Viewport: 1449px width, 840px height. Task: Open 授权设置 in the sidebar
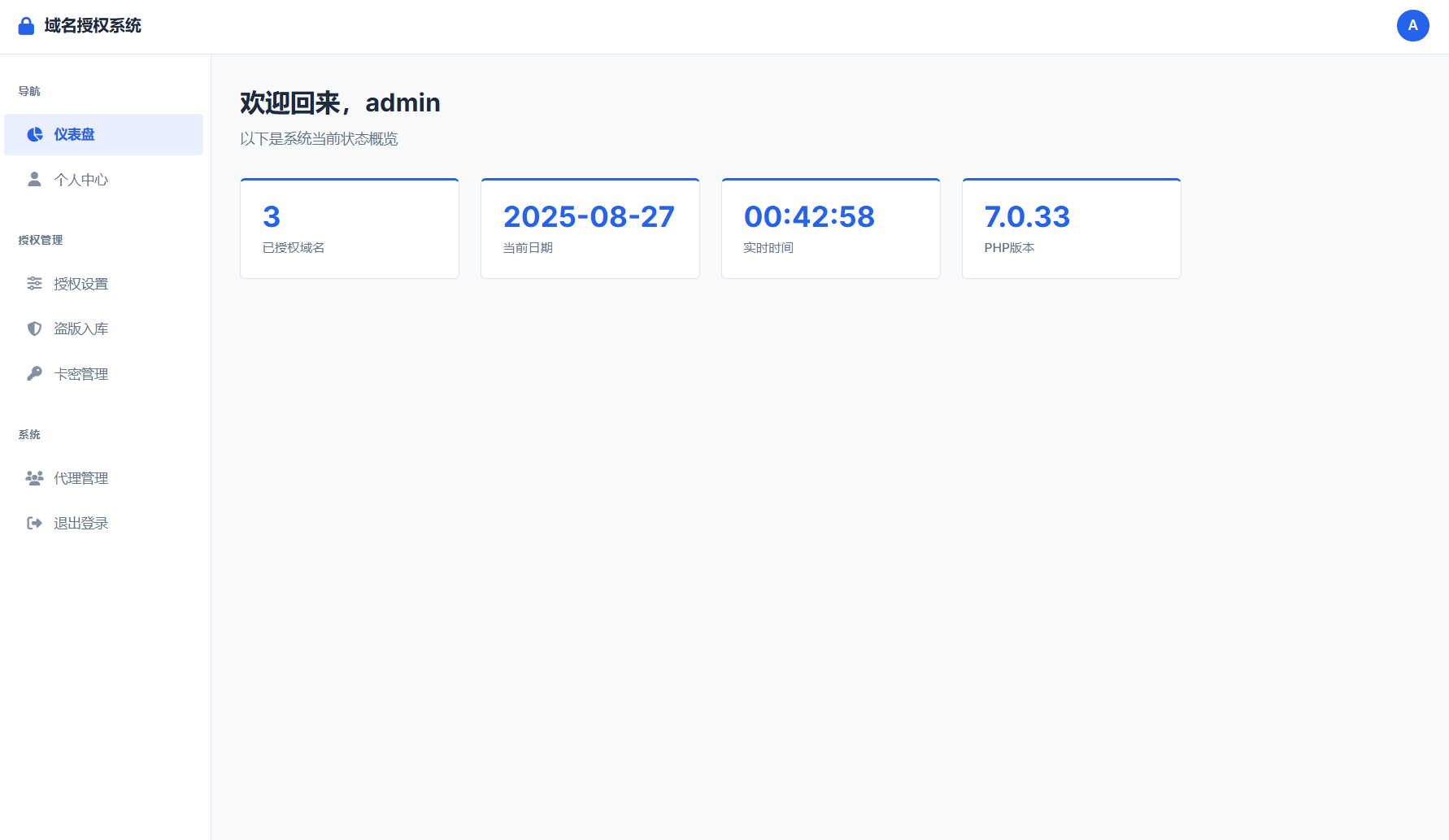[80, 285]
